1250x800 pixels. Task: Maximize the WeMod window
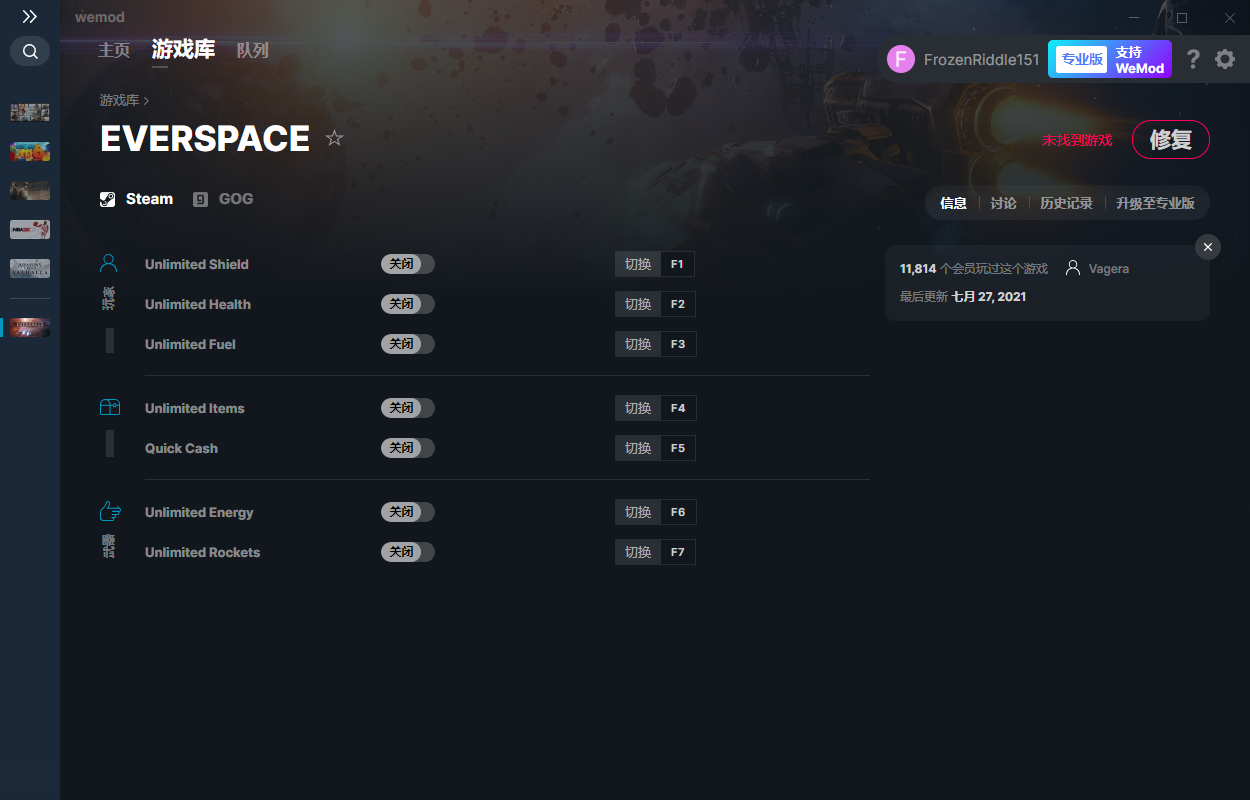[x=1181, y=17]
